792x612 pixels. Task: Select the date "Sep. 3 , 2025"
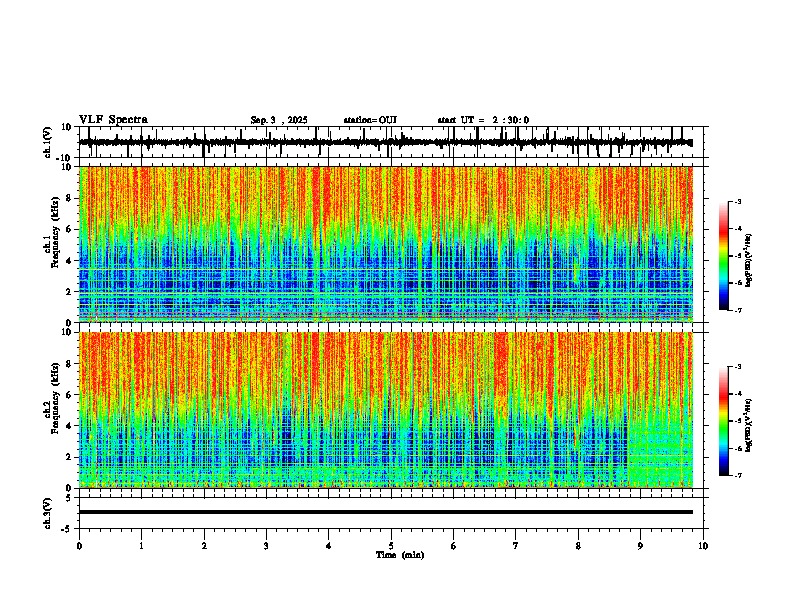[x=279, y=120]
